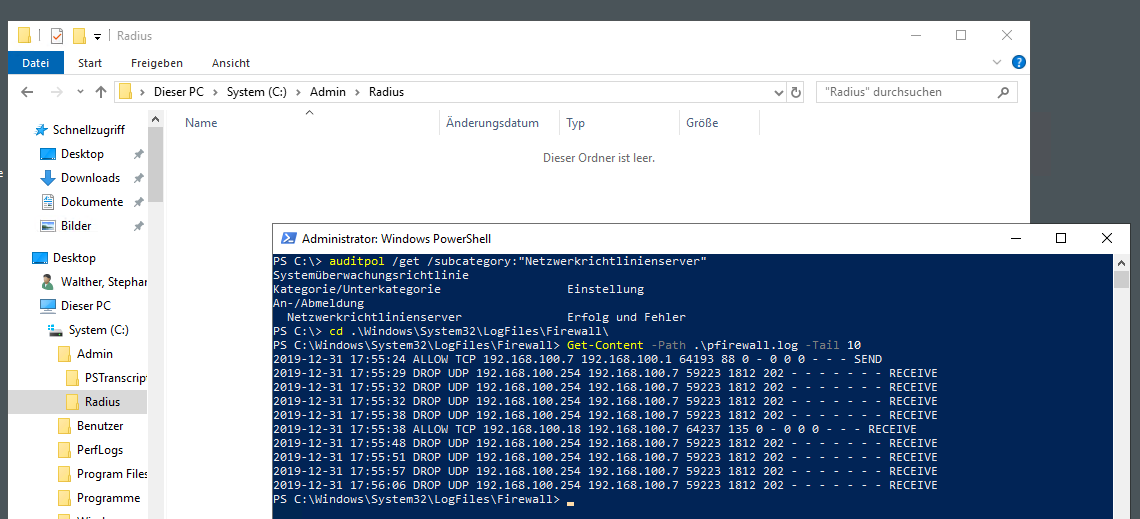Screen dimensions: 1140x519
Task: Select Schnellzugriff in the navigation pane
Action: [x=89, y=130]
